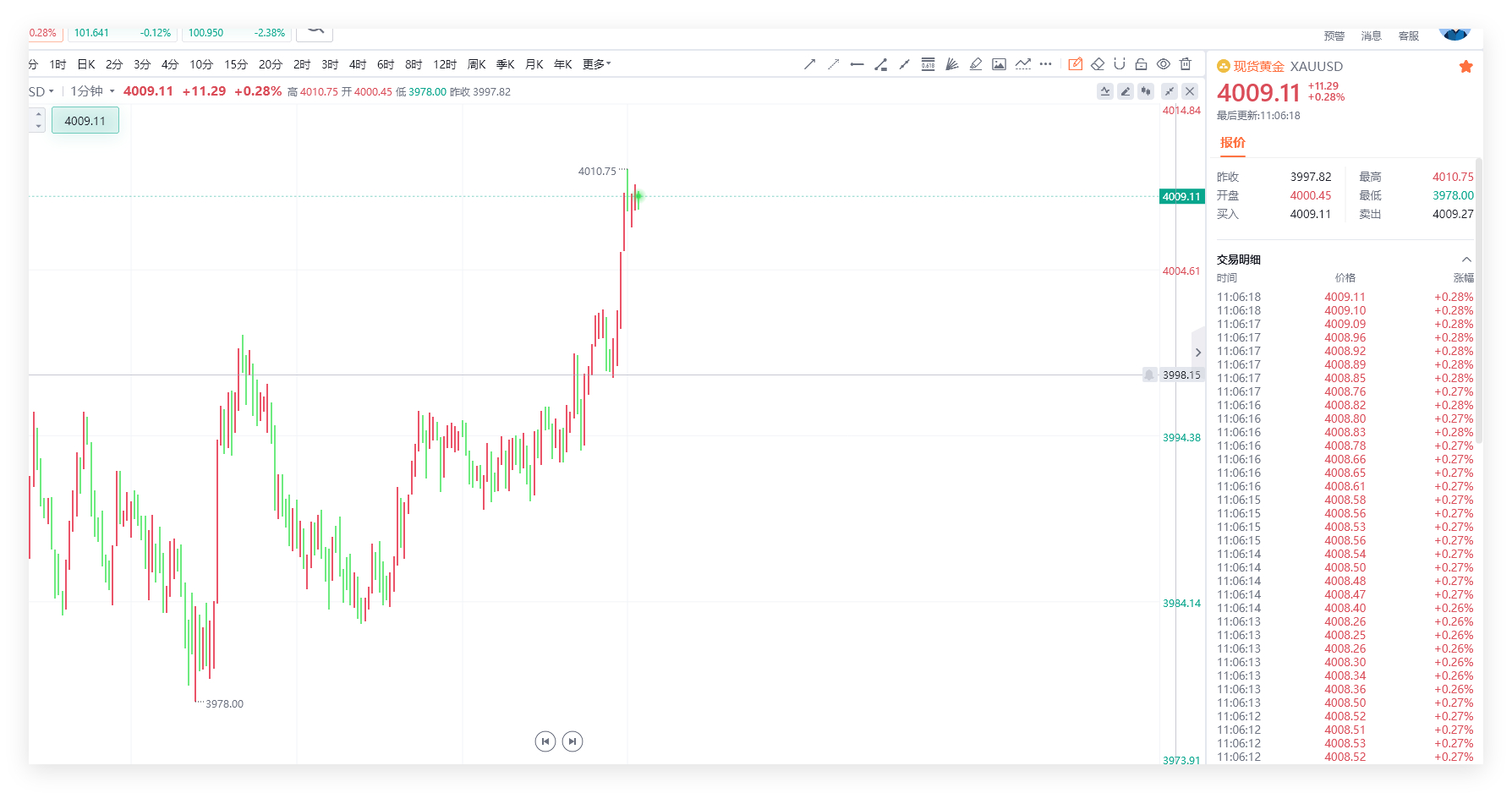Collapse right panel with side arrow
Viewport: 1512px width, 793px height.
pyautogui.click(x=1197, y=353)
